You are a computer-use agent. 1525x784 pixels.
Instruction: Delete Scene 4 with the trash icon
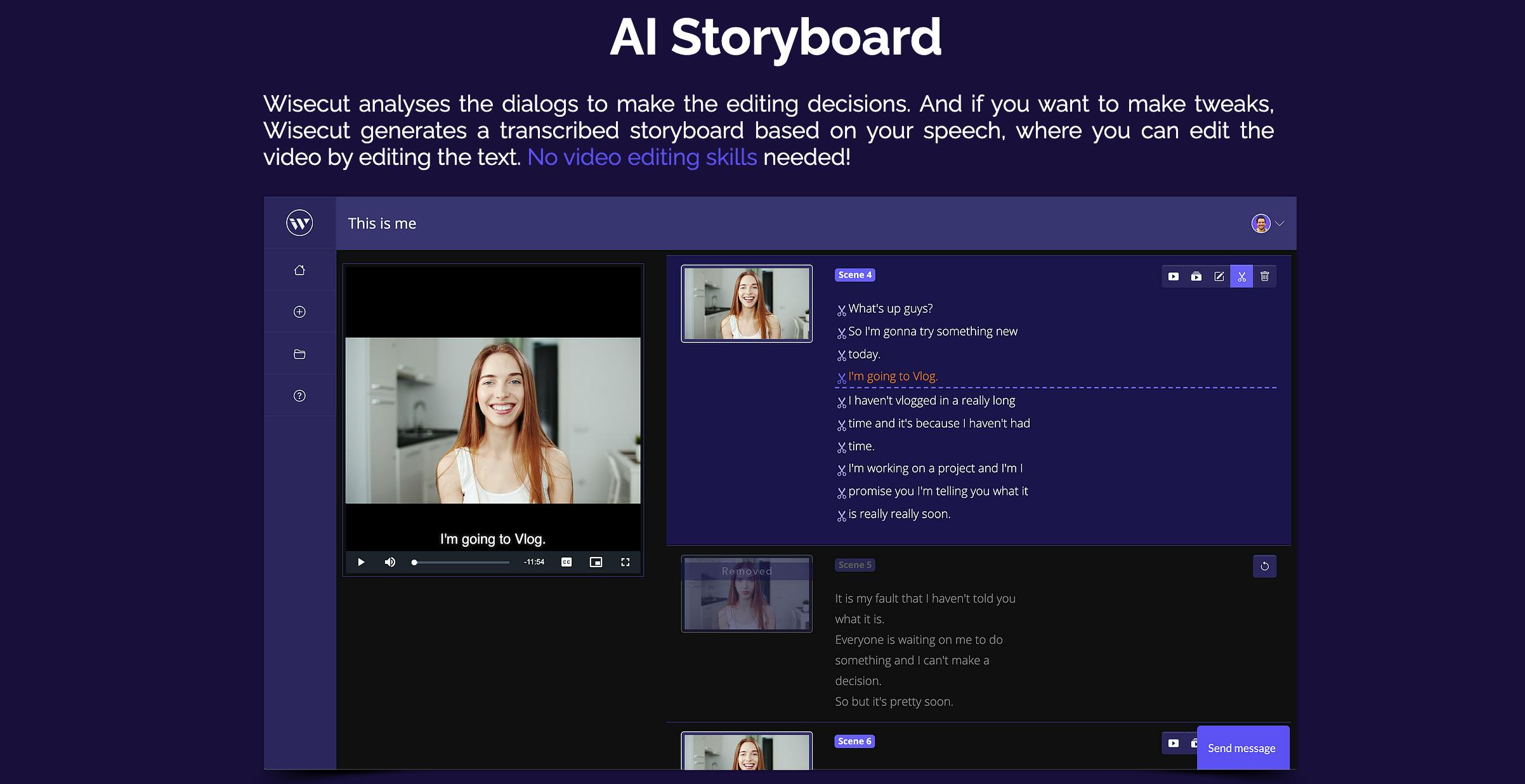point(1265,277)
